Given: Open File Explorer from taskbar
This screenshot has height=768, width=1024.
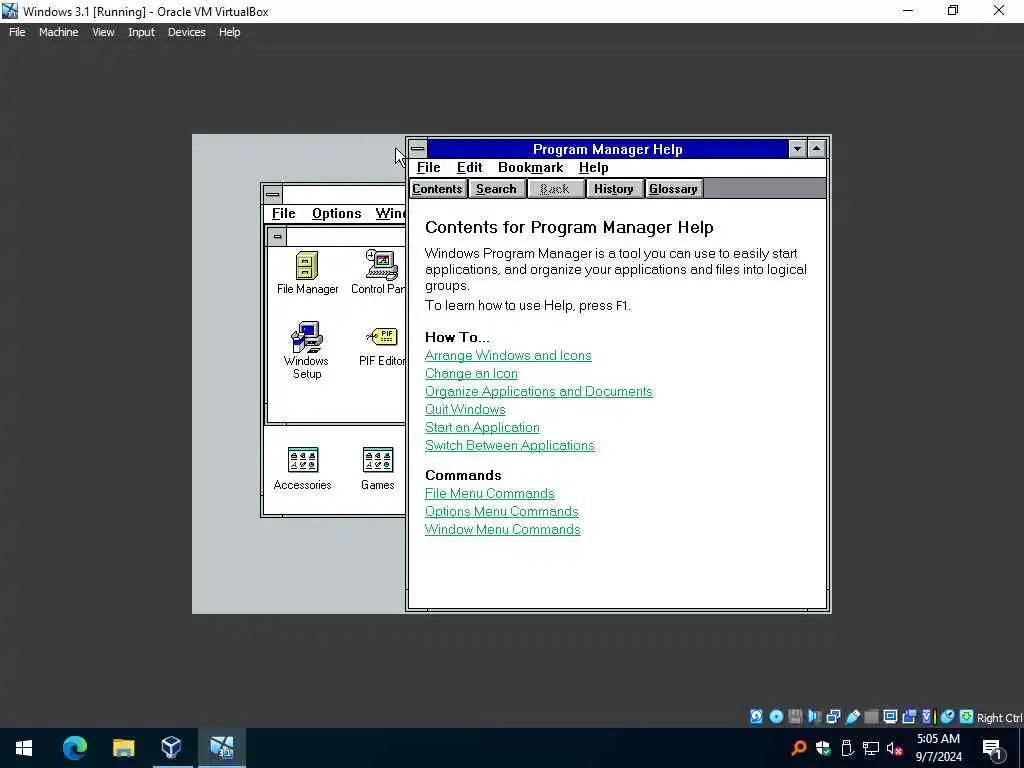Looking at the screenshot, I should coord(123,748).
